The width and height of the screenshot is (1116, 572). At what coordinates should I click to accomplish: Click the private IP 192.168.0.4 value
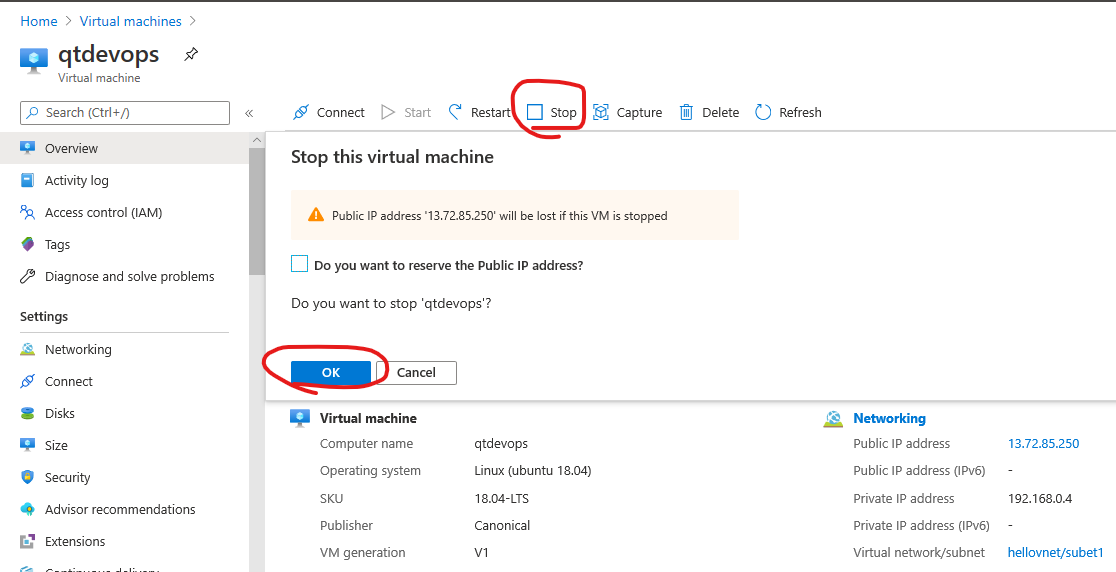pyautogui.click(x=1040, y=498)
